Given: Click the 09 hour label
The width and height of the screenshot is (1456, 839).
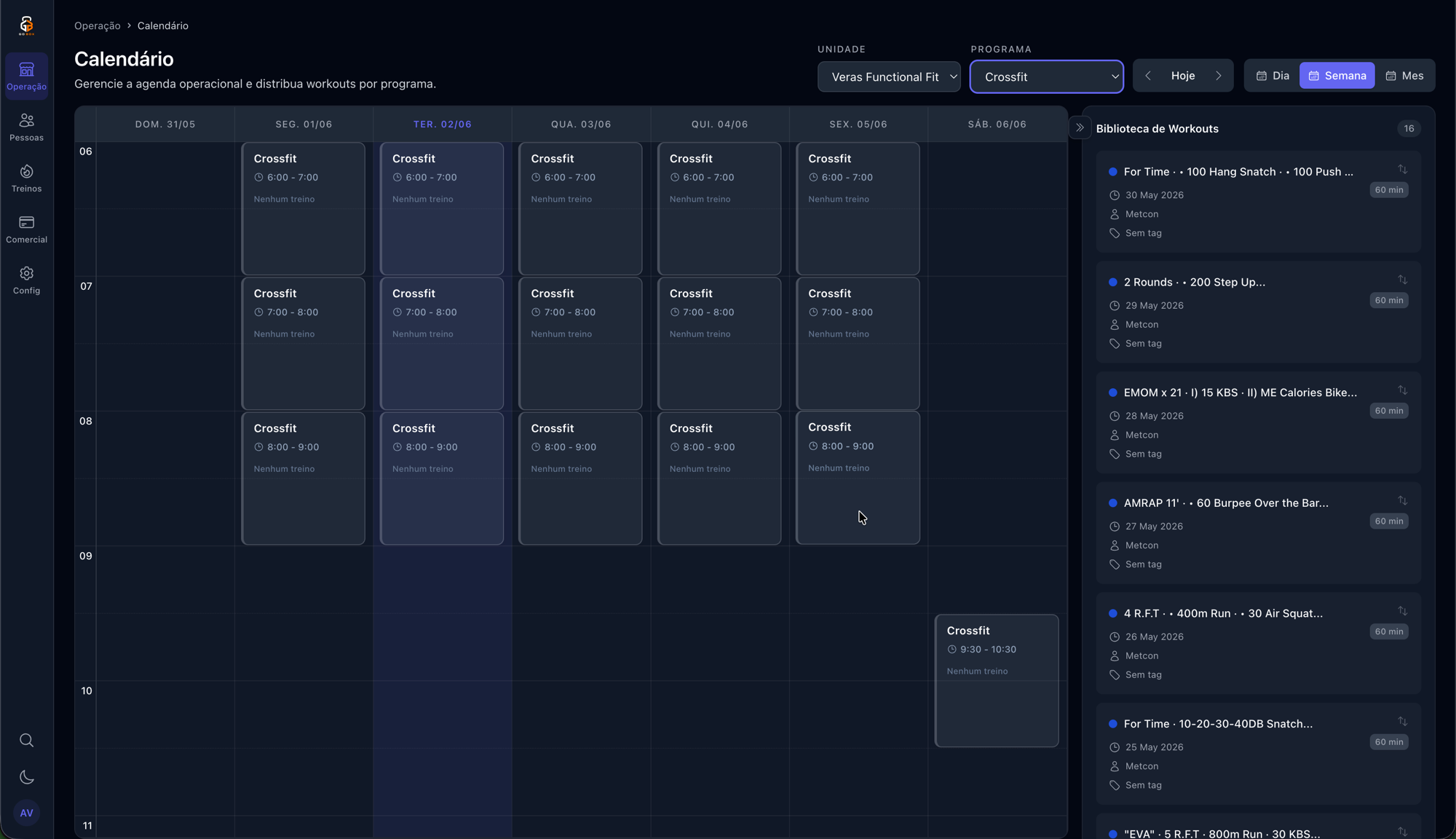Looking at the screenshot, I should 86,556.
